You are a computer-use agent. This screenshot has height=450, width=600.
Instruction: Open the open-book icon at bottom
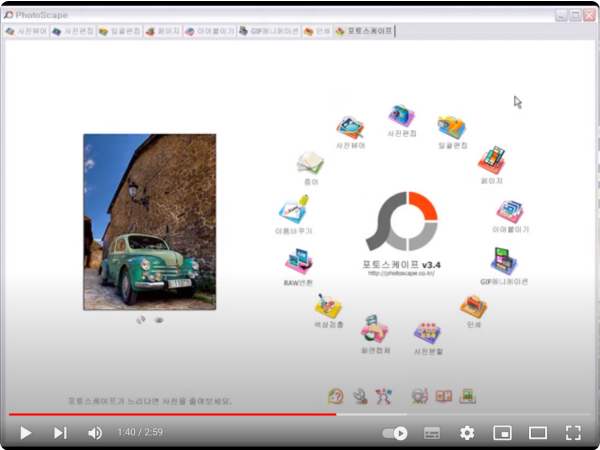(444, 396)
